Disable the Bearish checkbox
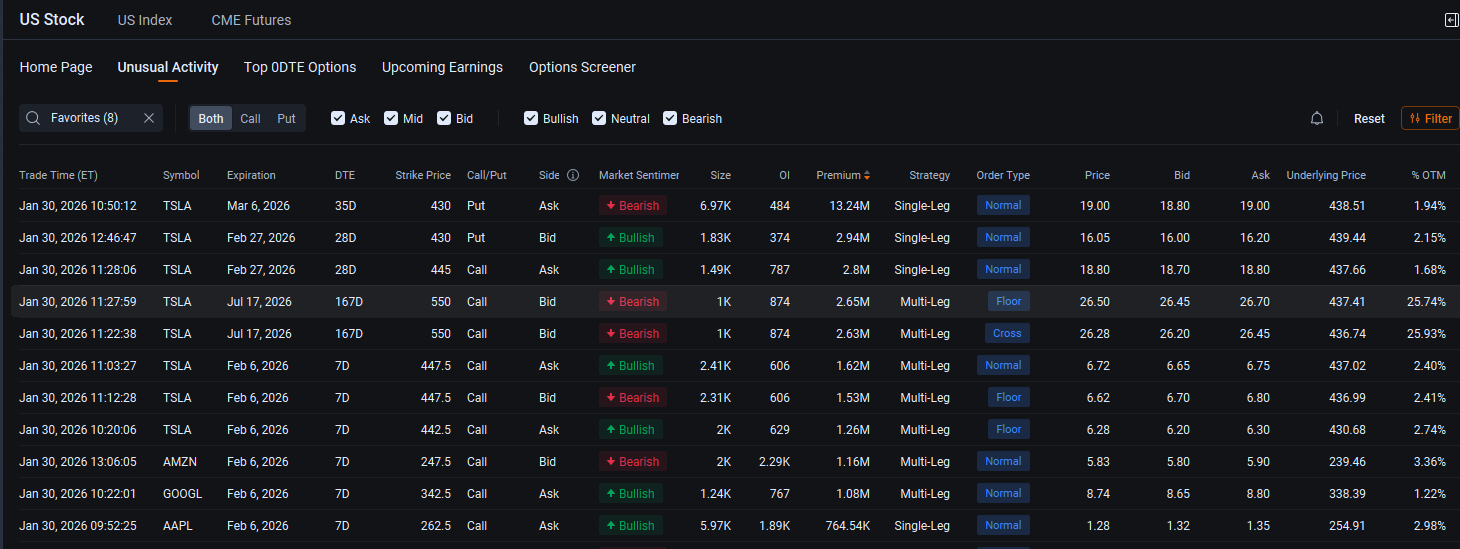 (x=670, y=118)
